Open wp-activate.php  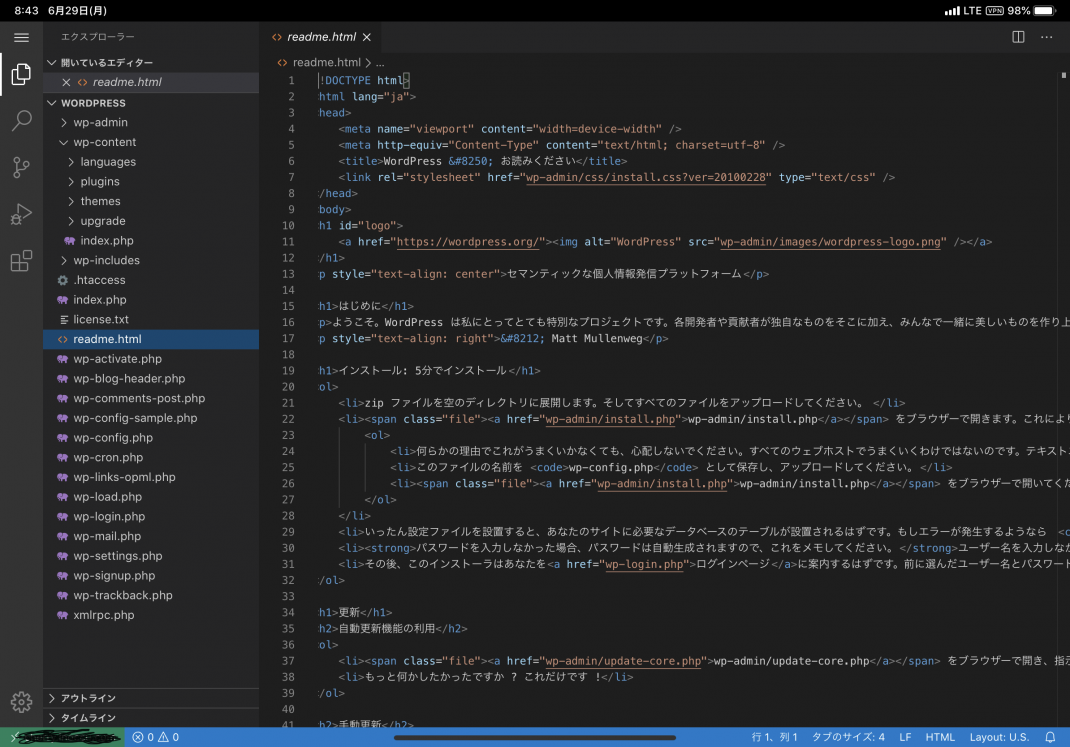tap(151, 359)
